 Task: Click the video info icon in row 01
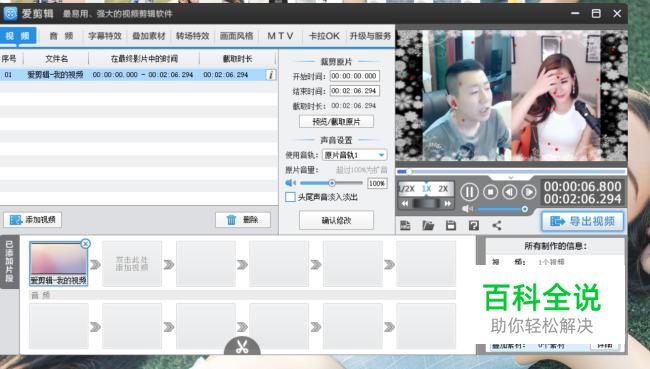pyautogui.click(x=271, y=75)
